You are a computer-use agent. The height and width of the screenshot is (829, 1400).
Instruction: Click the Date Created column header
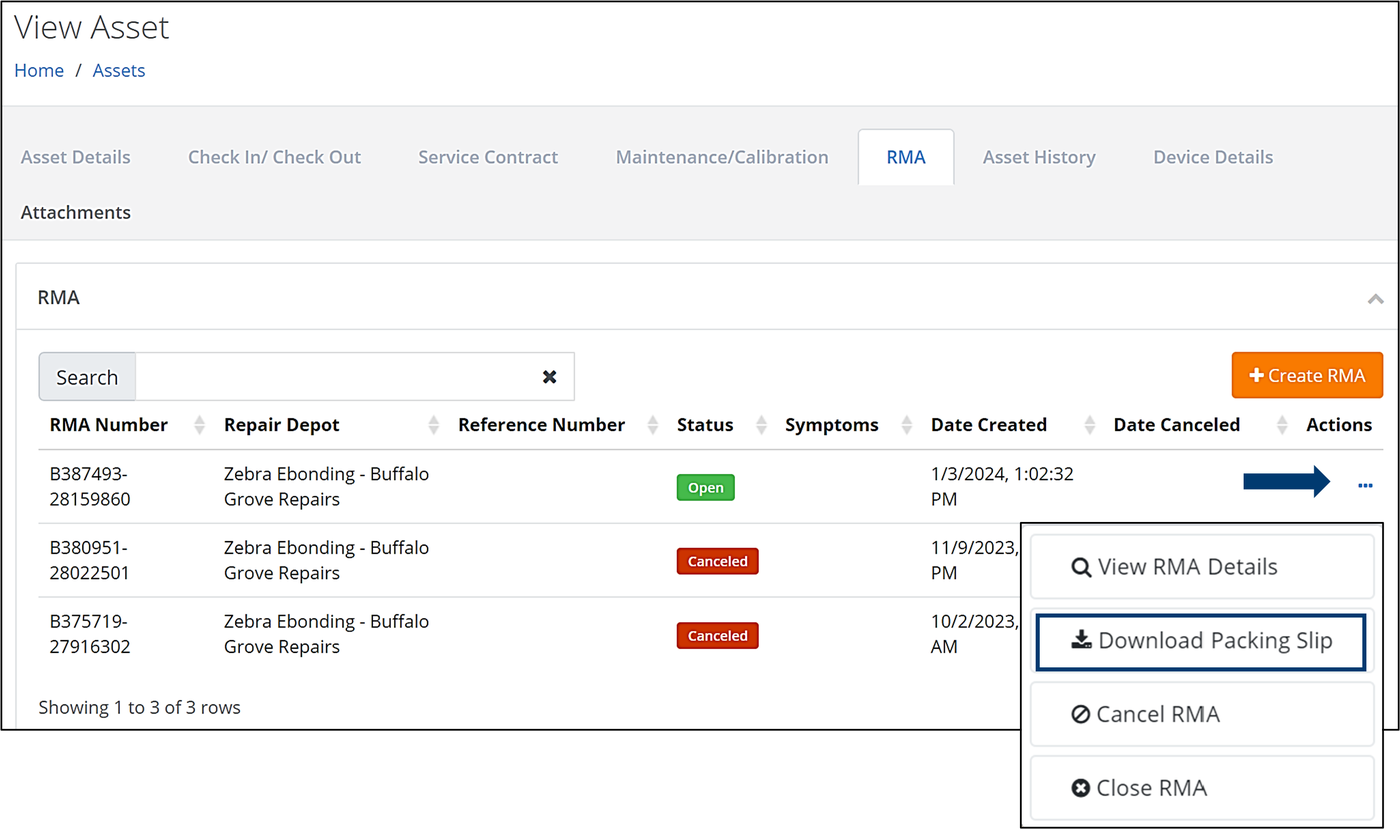(x=989, y=425)
